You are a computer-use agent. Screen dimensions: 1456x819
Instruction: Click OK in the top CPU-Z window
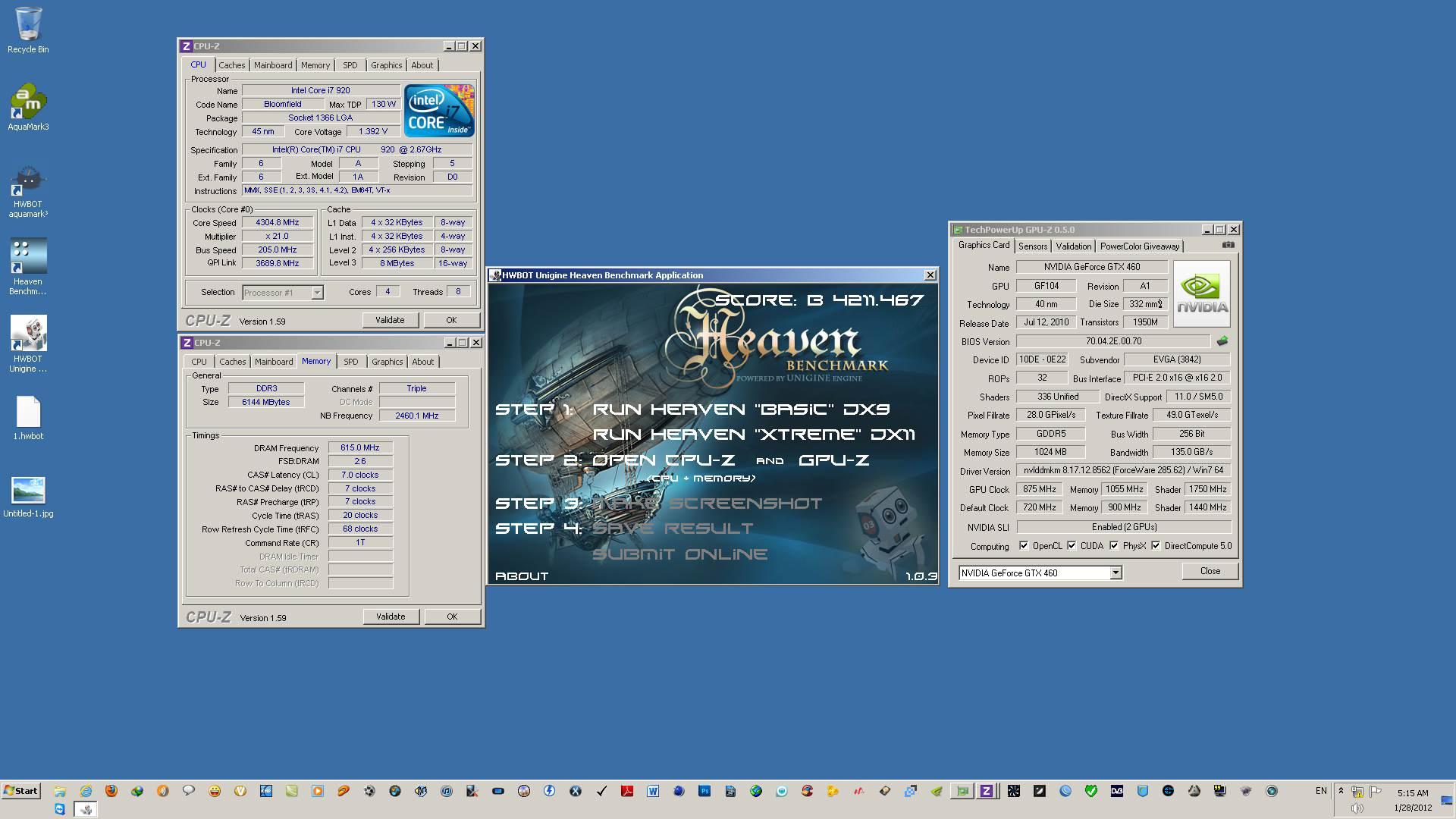(x=451, y=320)
